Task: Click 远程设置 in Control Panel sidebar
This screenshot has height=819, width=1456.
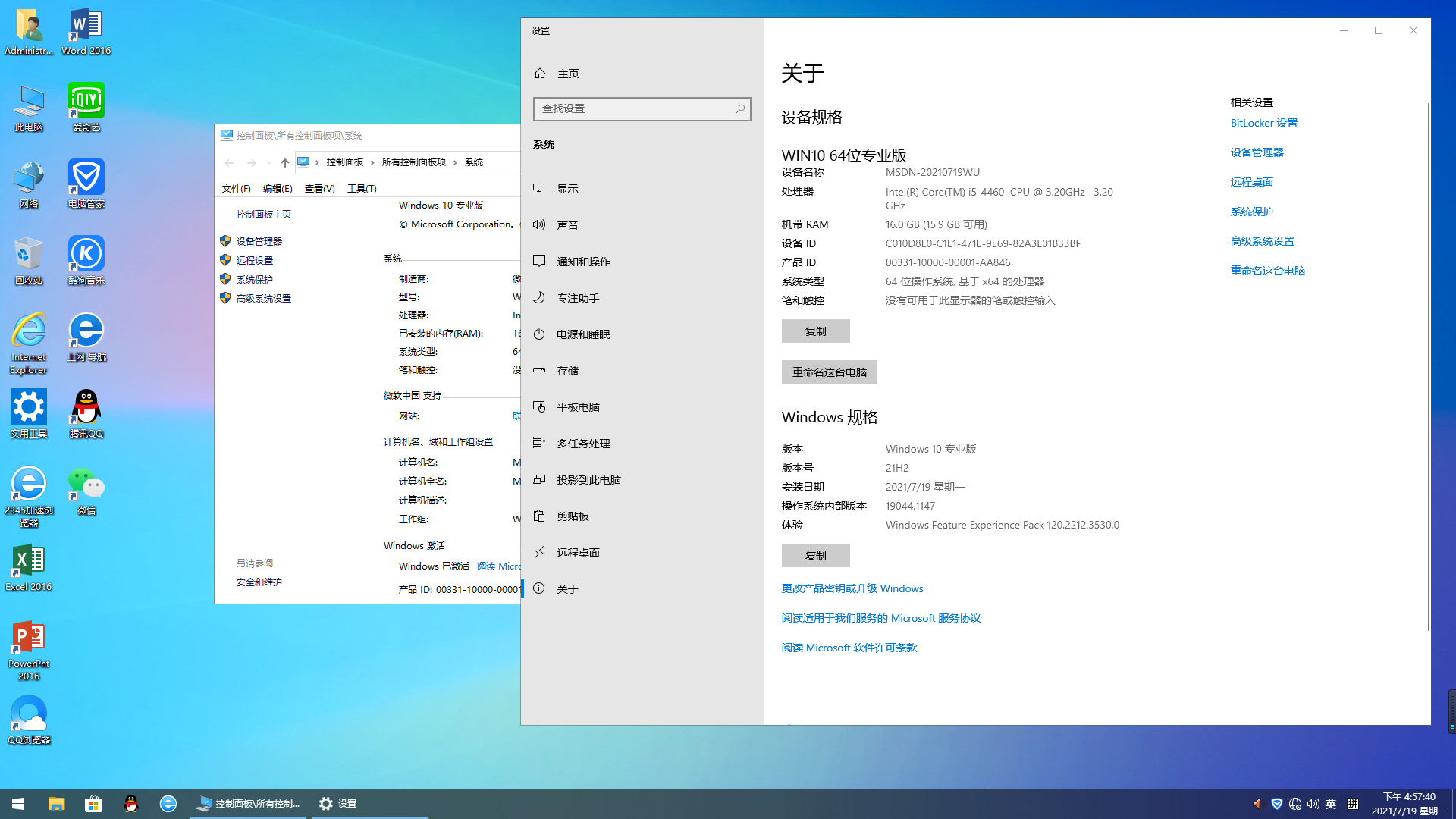Action: (254, 260)
